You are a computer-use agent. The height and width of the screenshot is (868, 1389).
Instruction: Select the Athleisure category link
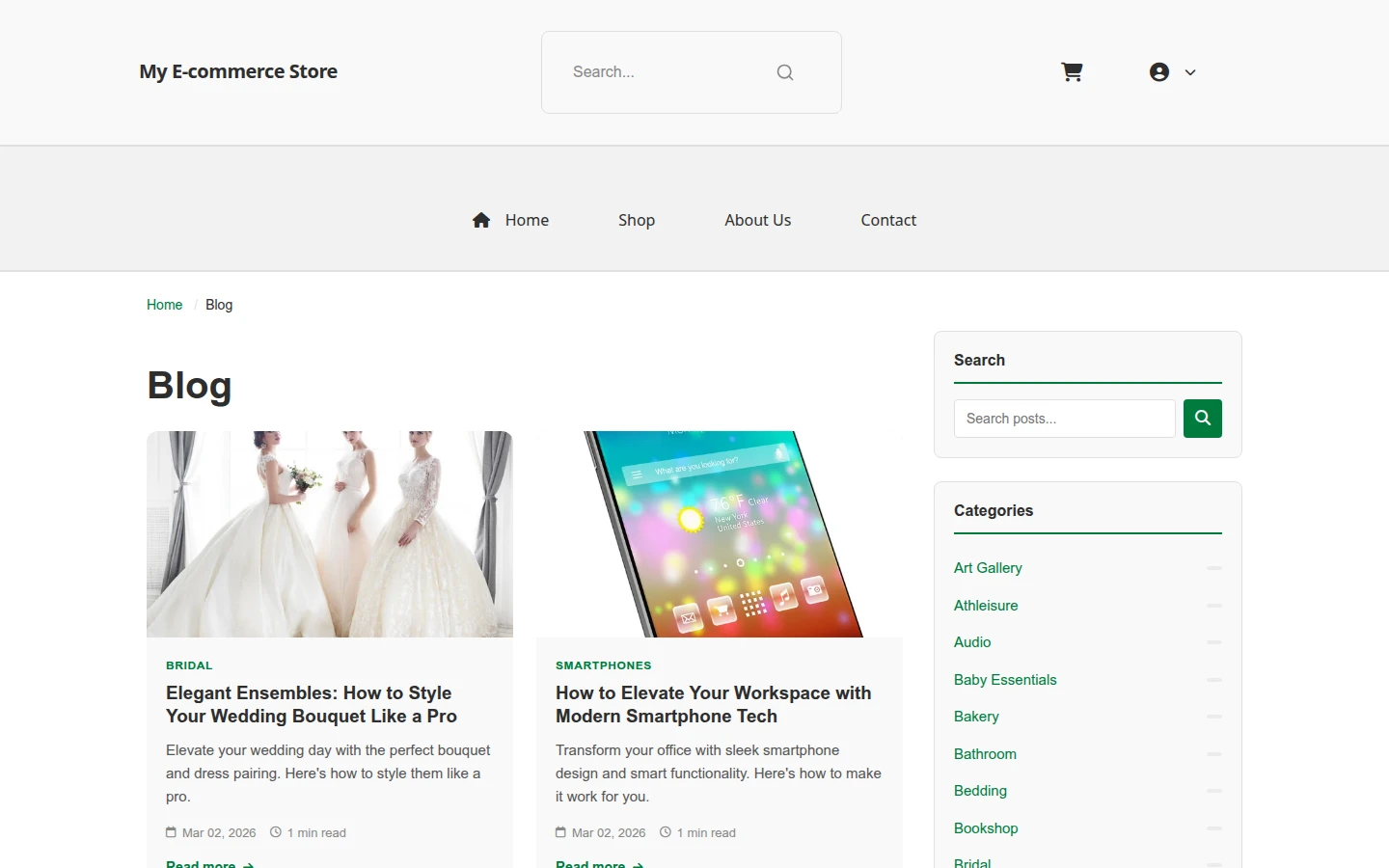coord(986,606)
